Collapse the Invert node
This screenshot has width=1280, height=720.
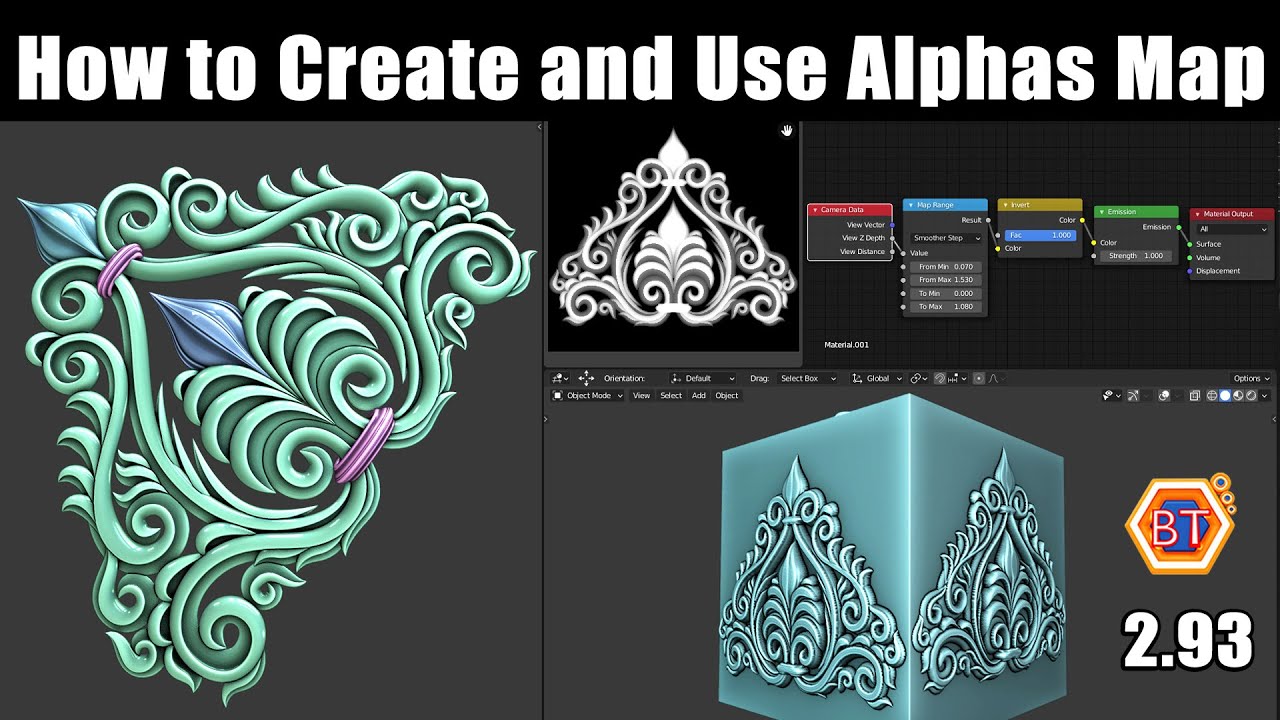[1005, 205]
